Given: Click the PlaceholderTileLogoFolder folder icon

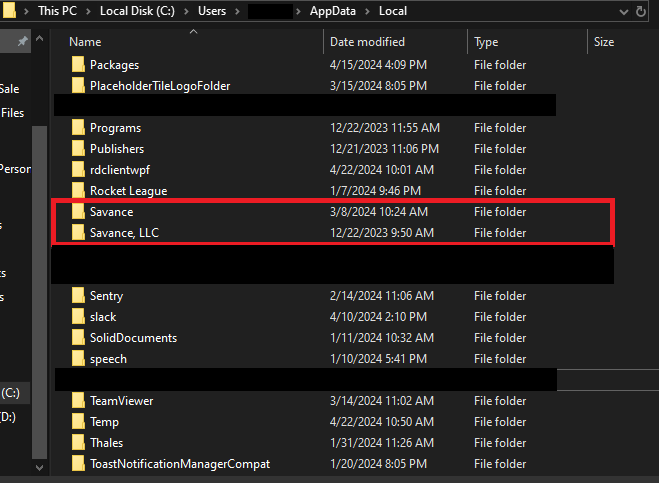Looking at the screenshot, I should pyautogui.click(x=78, y=86).
